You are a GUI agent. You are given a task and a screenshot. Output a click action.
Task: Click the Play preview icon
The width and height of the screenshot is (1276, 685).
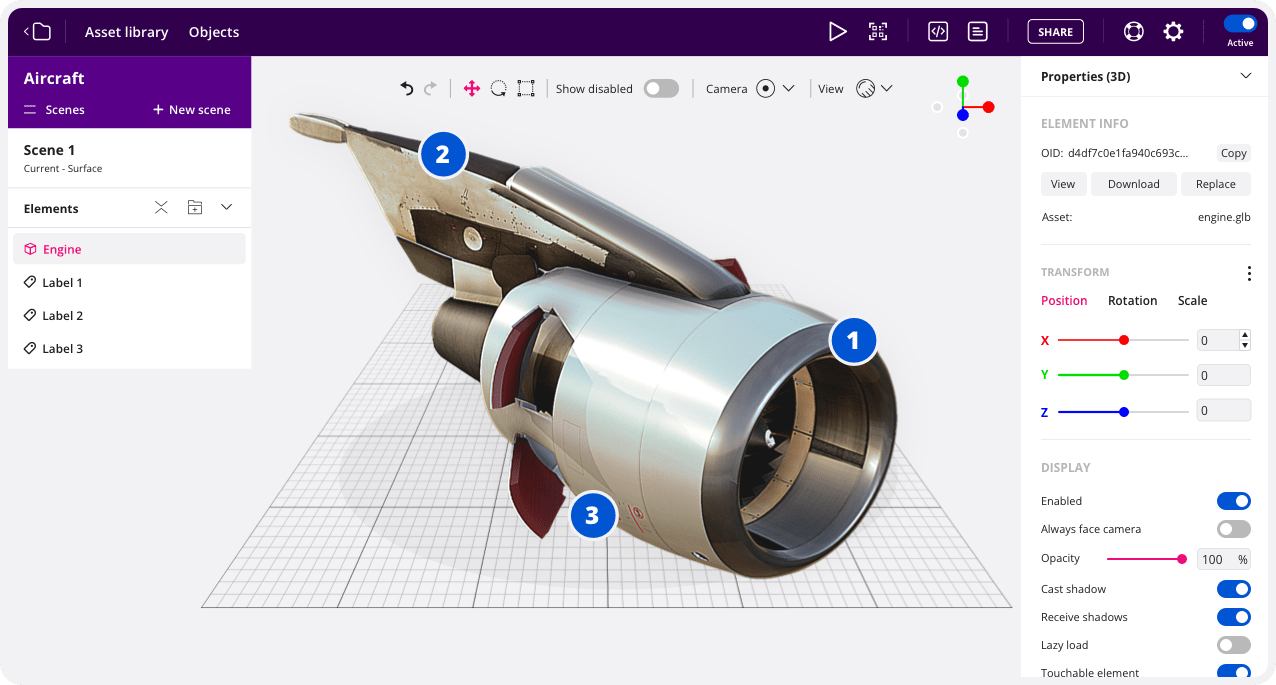pos(837,32)
